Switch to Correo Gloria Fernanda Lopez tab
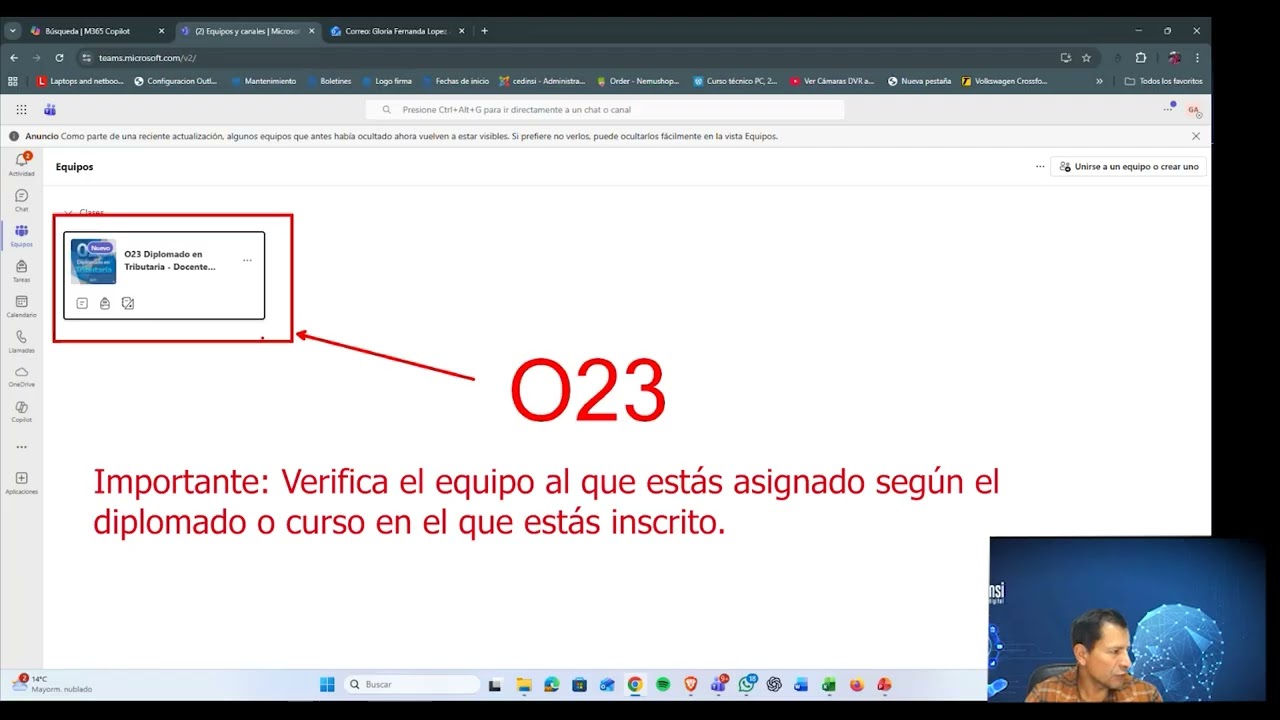Image resolution: width=1280 pixels, height=720 pixels. point(397,31)
